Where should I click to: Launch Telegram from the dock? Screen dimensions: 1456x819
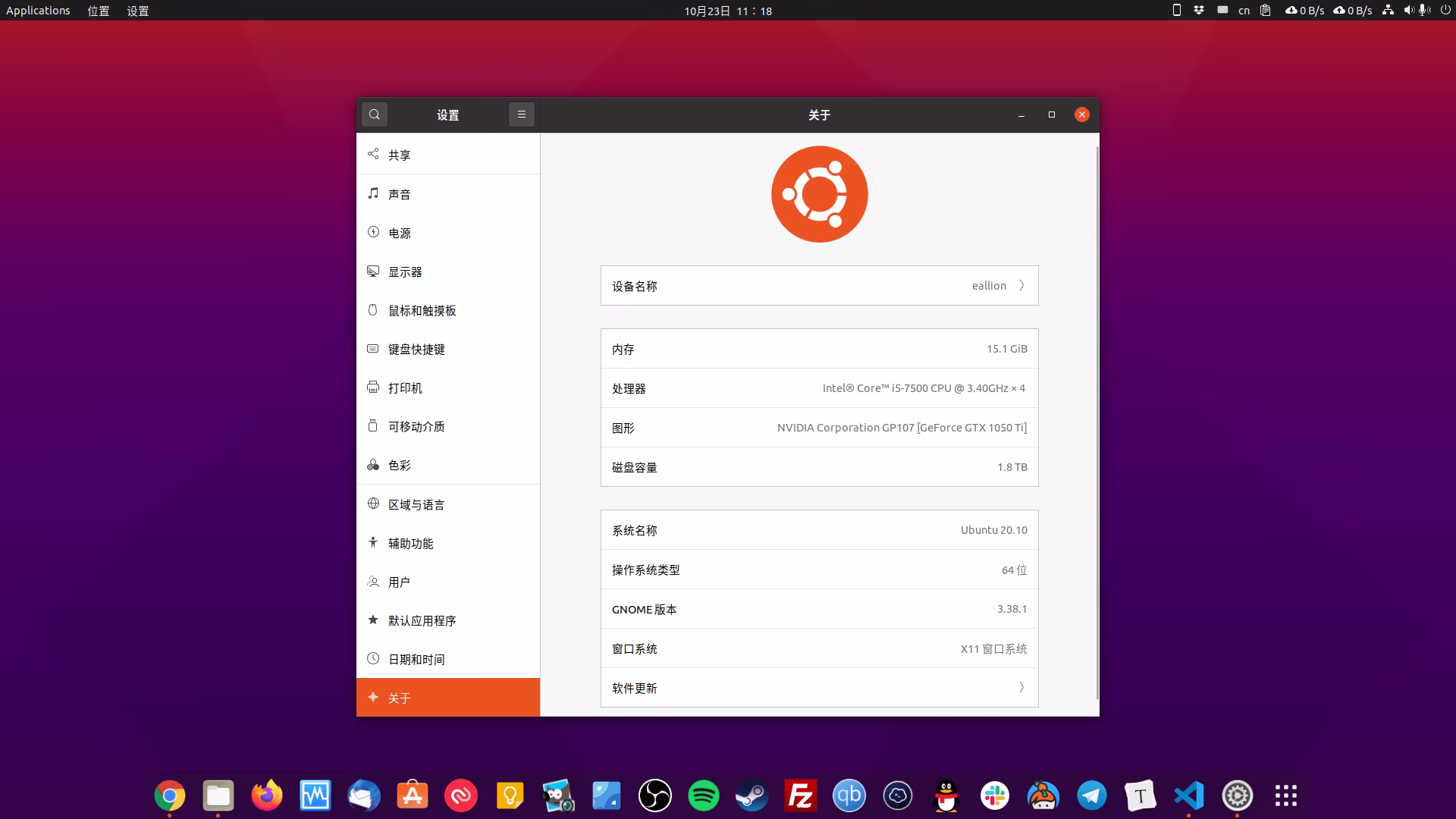(x=1092, y=796)
